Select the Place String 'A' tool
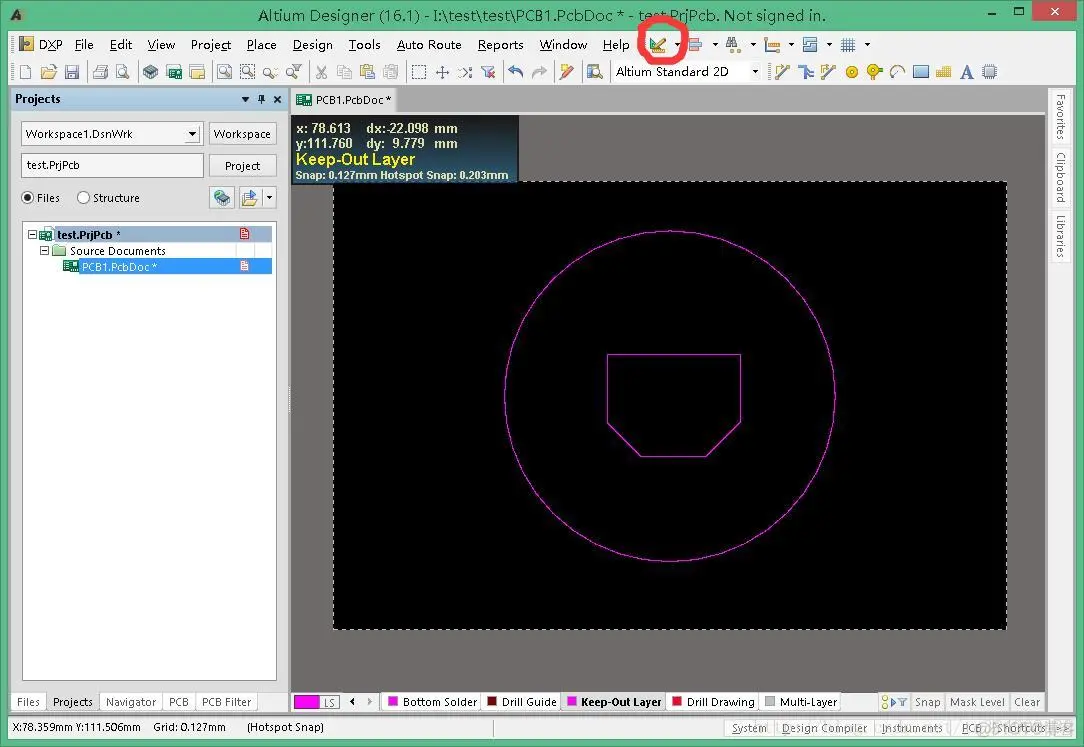Image resolution: width=1084 pixels, height=747 pixels. 967,72
